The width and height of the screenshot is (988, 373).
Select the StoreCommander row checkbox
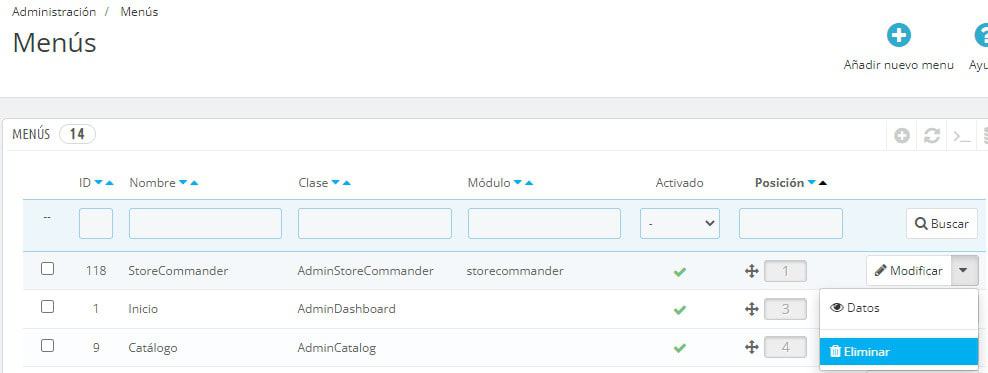point(47,269)
